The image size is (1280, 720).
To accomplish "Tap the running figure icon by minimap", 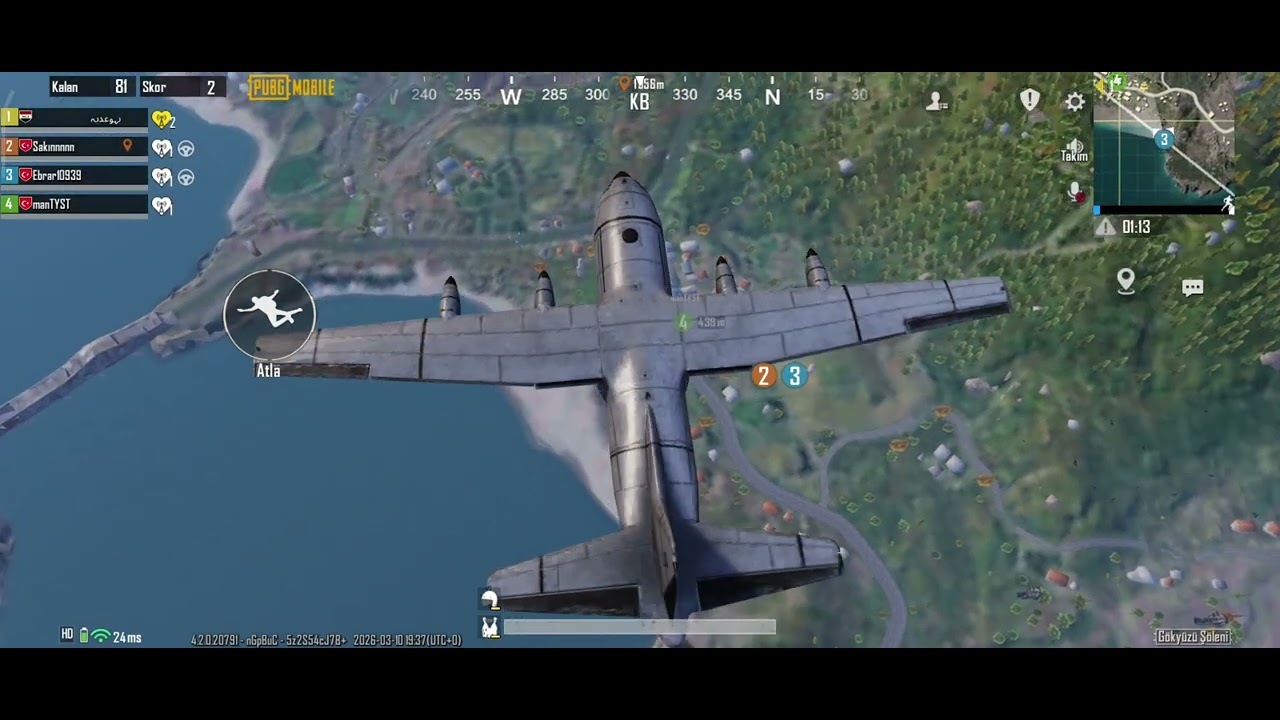I will coord(1228,205).
